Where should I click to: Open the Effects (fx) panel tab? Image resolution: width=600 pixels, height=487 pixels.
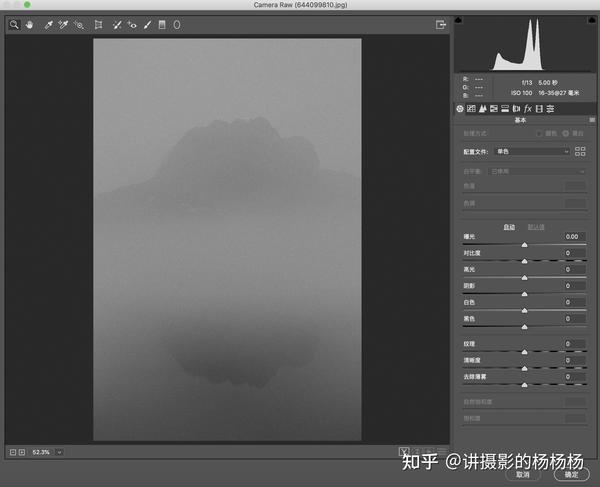(x=528, y=109)
